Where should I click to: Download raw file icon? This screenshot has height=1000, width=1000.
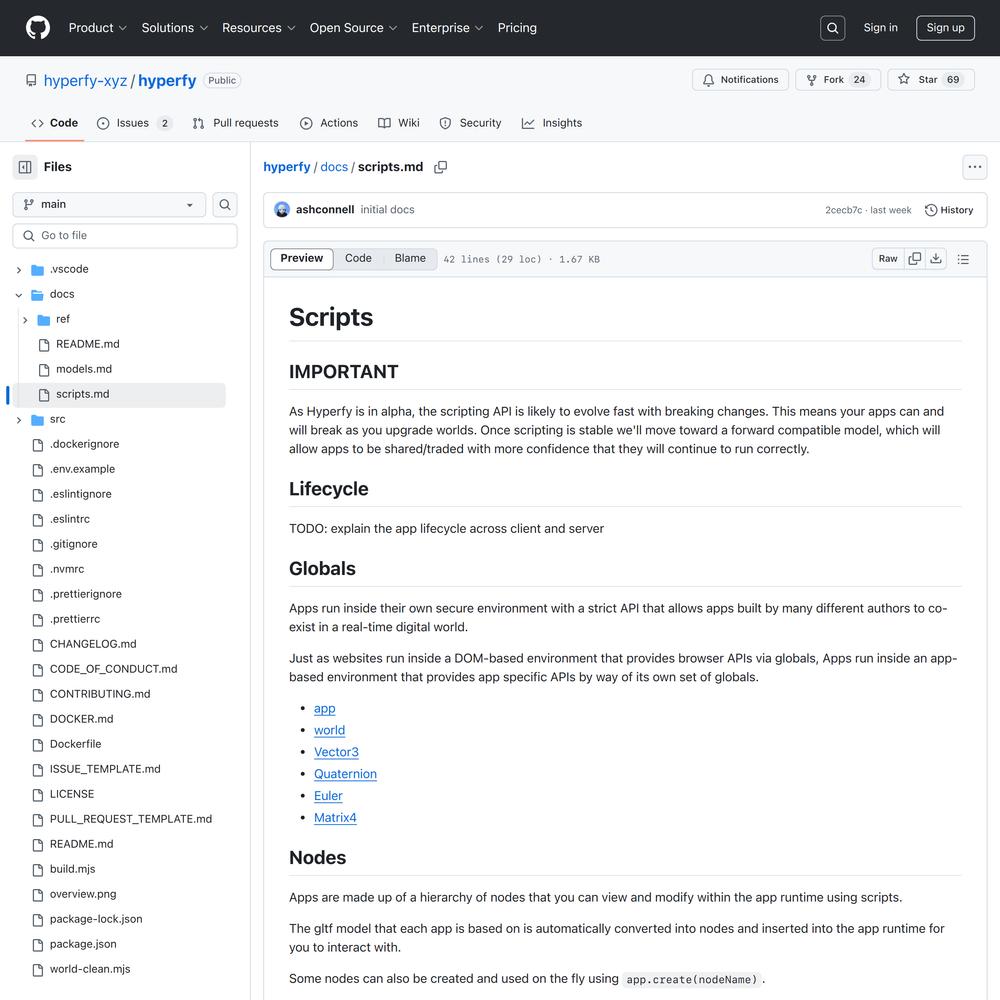pos(936,259)
